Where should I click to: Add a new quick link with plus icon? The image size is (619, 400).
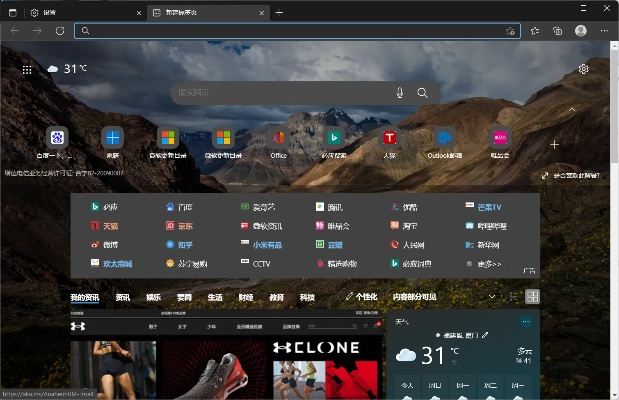[x=555, y=145]
